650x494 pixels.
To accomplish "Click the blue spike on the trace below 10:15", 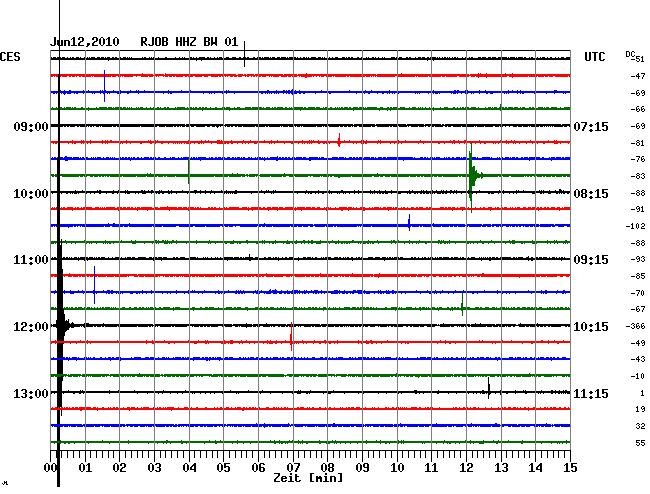I will tap(409, 223).
